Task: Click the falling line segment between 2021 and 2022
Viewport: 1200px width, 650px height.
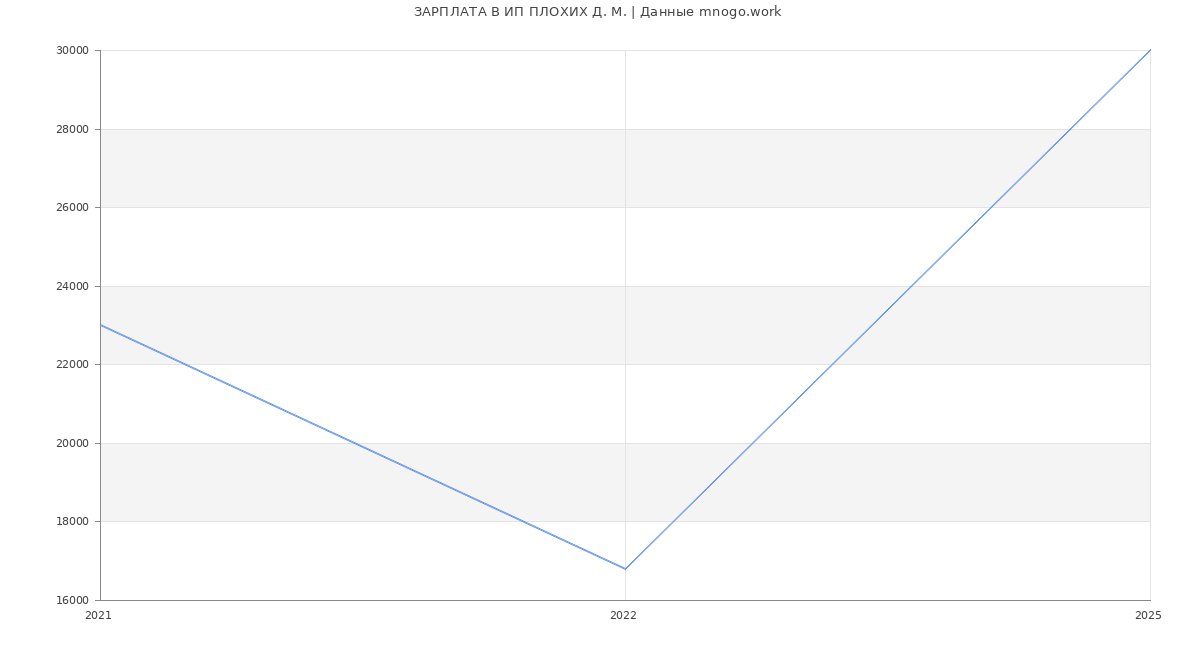Action: coord(363,447)
